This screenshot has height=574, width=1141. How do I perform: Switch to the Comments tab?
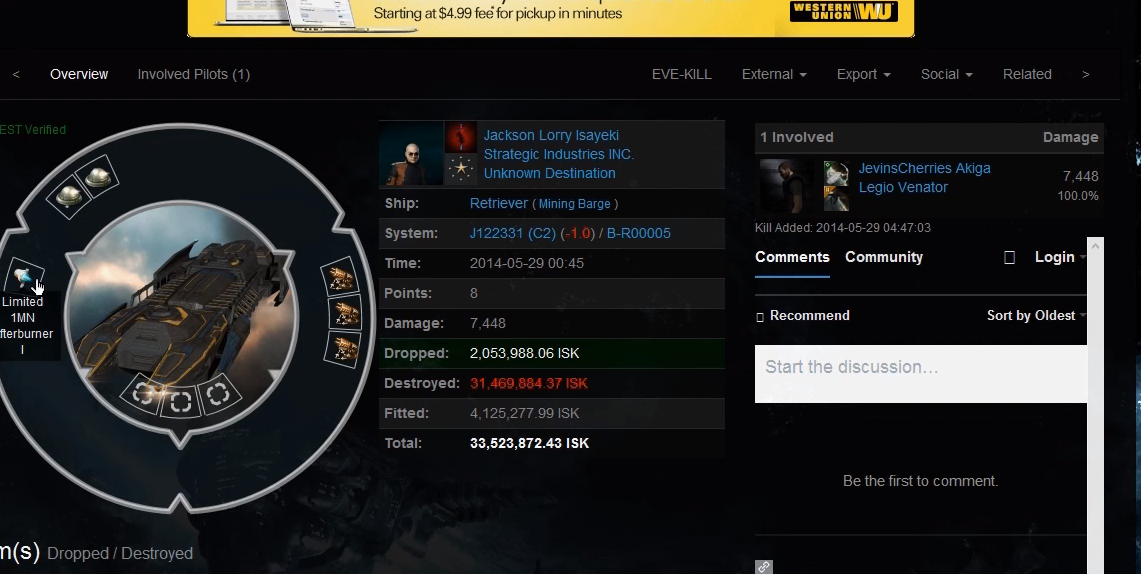coord(792,258)
